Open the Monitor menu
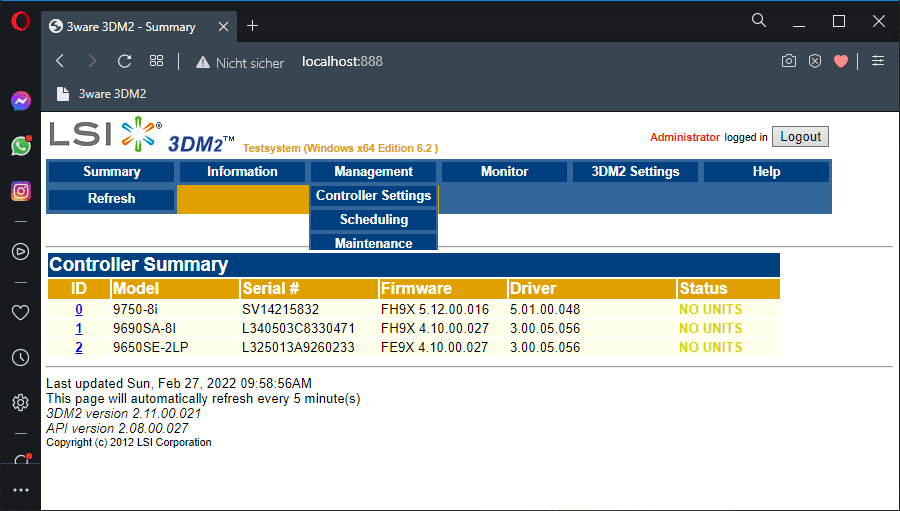The height and width of the screenshot is (511, 900). pos(505,172)
